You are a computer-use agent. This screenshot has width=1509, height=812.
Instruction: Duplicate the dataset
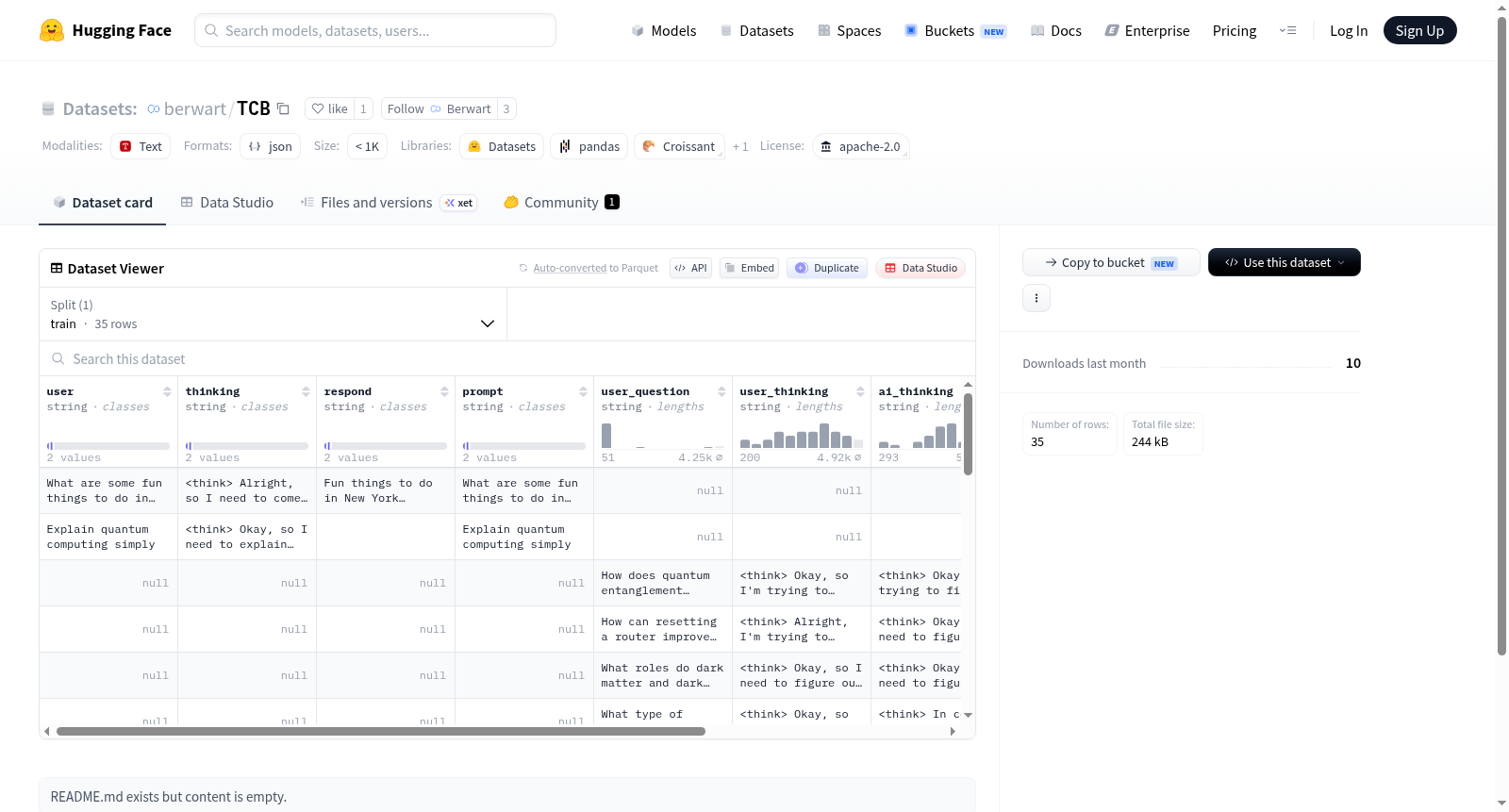(x=827, y=268)
